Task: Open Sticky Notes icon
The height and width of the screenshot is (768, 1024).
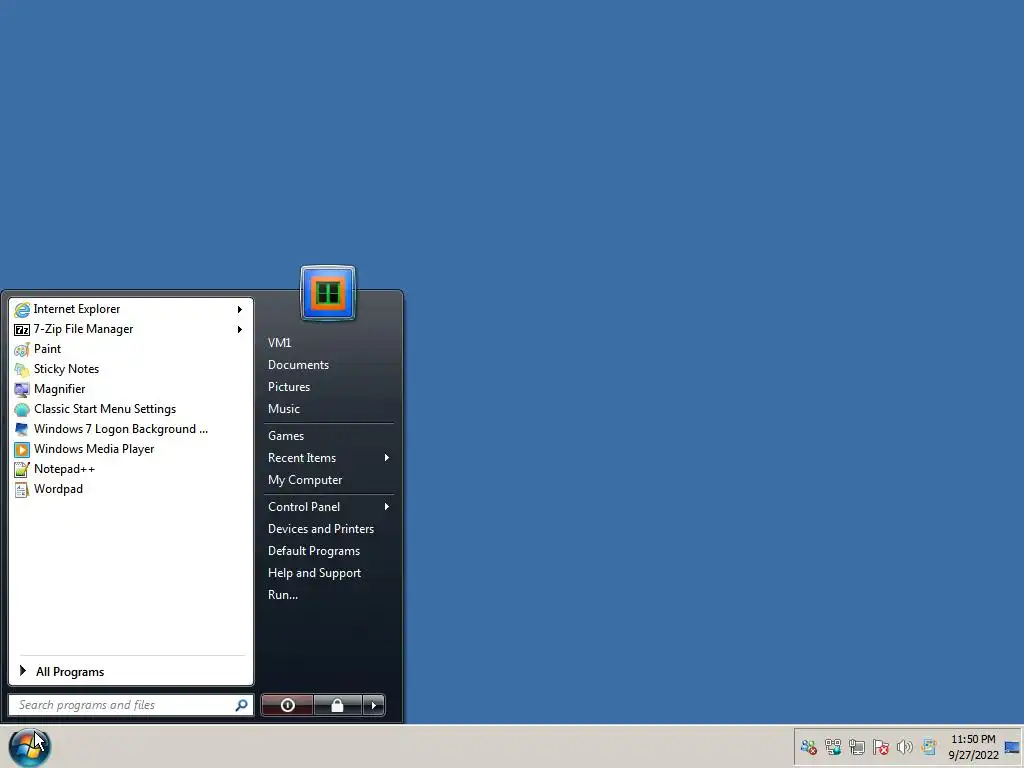Action: pos(22,370)
